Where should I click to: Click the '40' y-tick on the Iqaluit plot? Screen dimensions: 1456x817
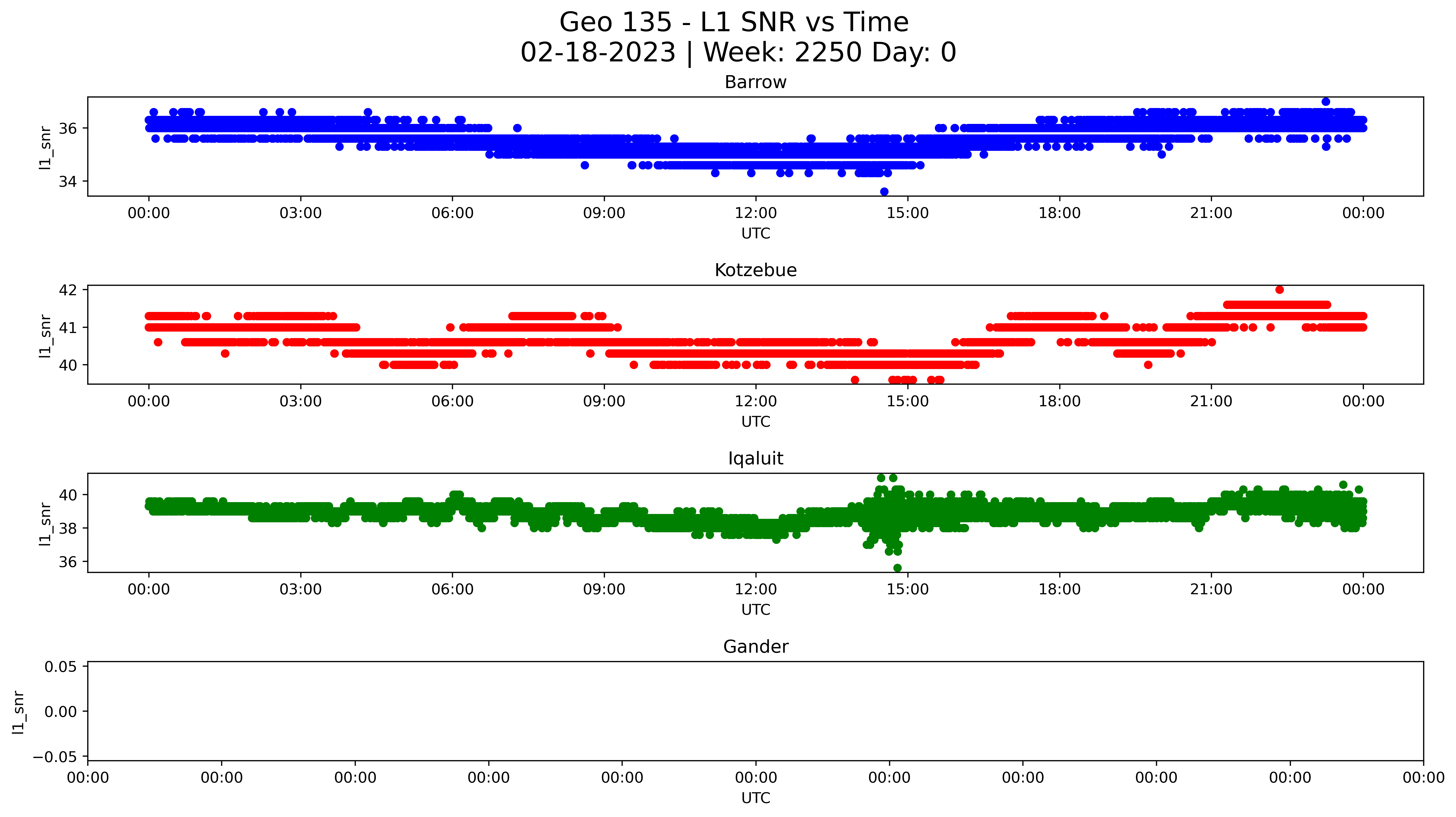tap(68, 495)
